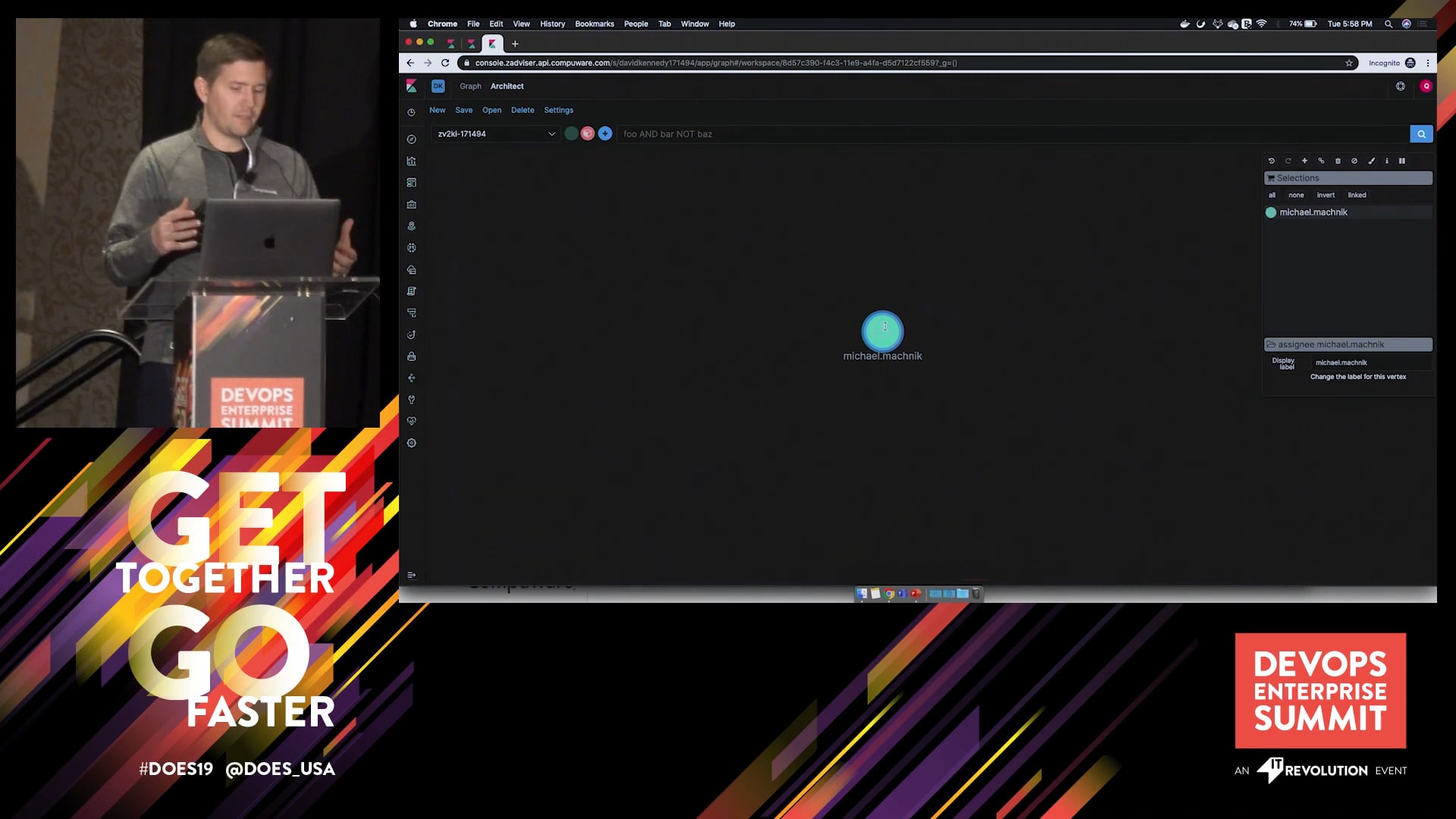Deselect vertices with the none button
The height and width of the screenshot is (819, 1456).
point(1296,196)
